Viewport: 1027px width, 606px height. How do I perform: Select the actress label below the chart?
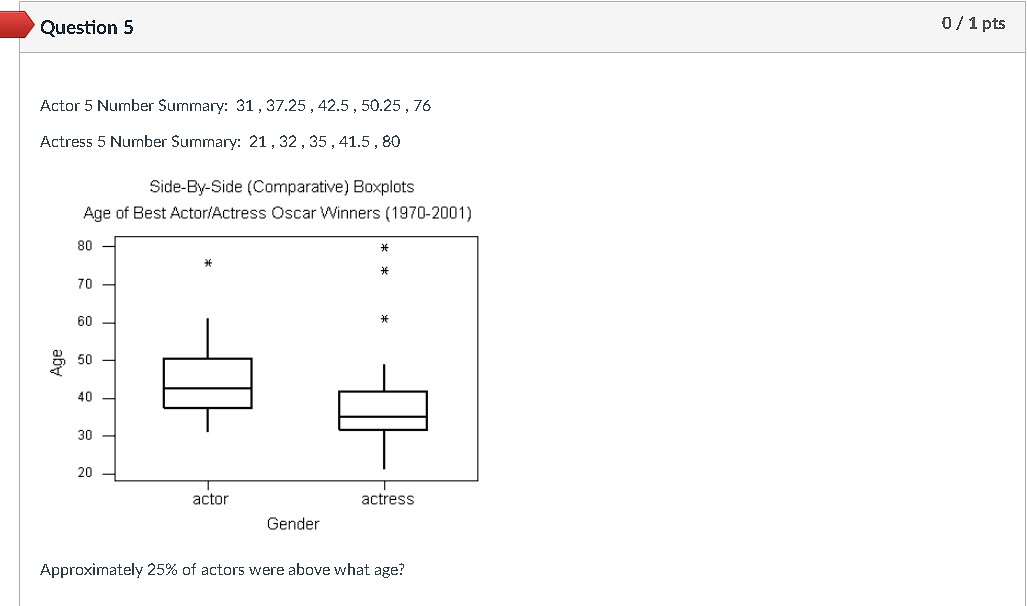pos(388,498)
